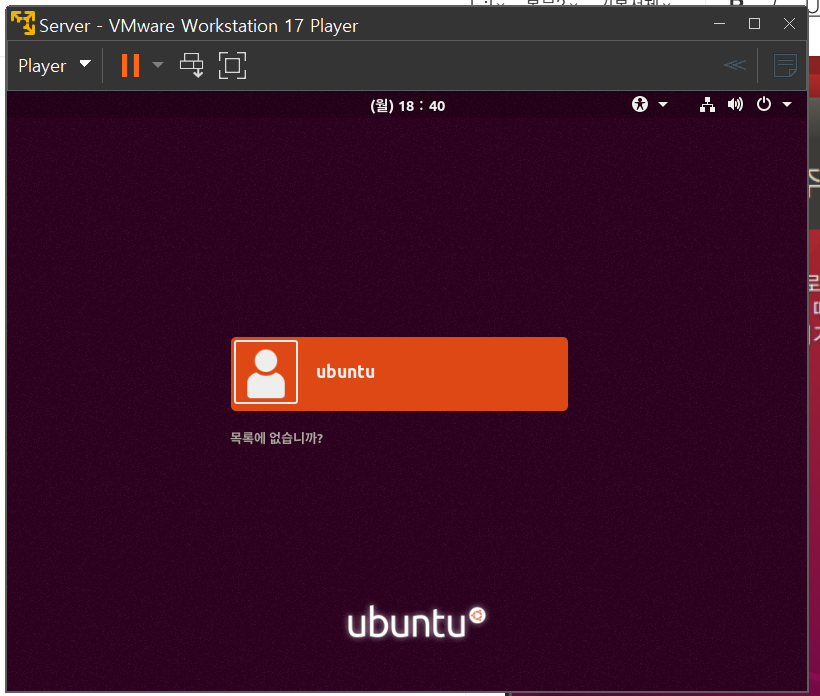Screen dimensions: 820x696
Task: Click the volume speaker icon
Action: pos(735,105)
